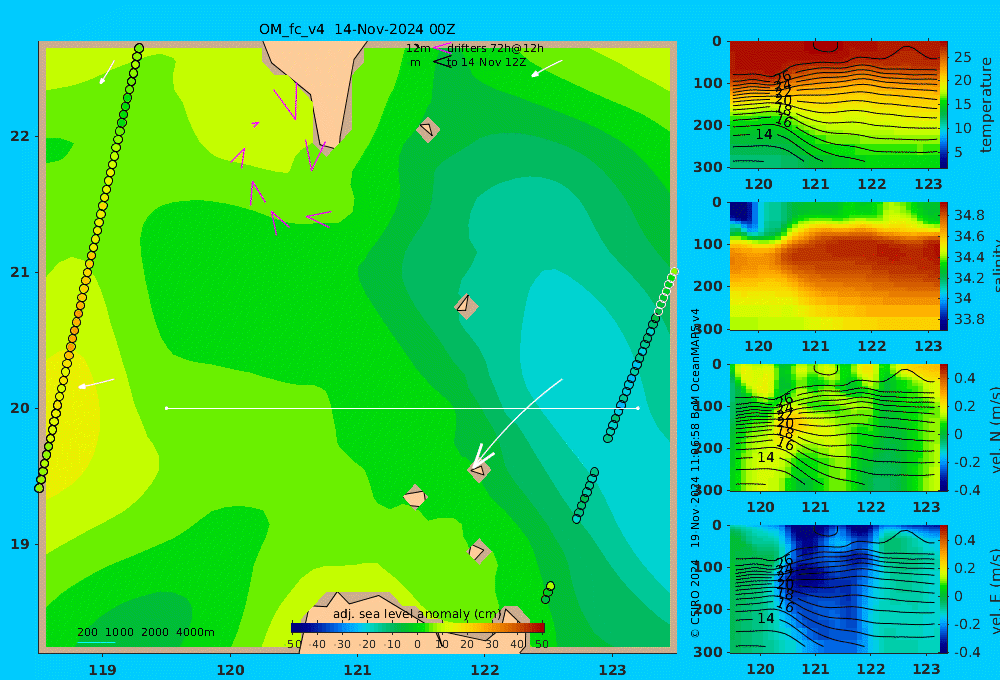Click the white arrow in the map's top-left corner
Viewport: 1000px width, 680px height.
point(107,72)
